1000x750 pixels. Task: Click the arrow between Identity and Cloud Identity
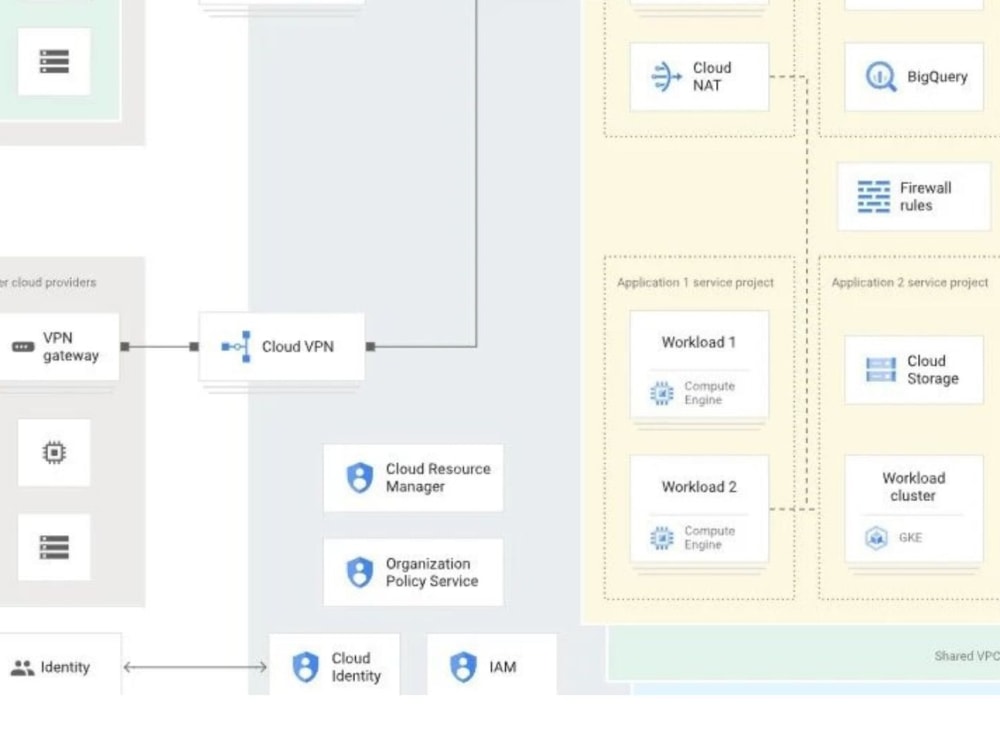[x=195, y=667]
